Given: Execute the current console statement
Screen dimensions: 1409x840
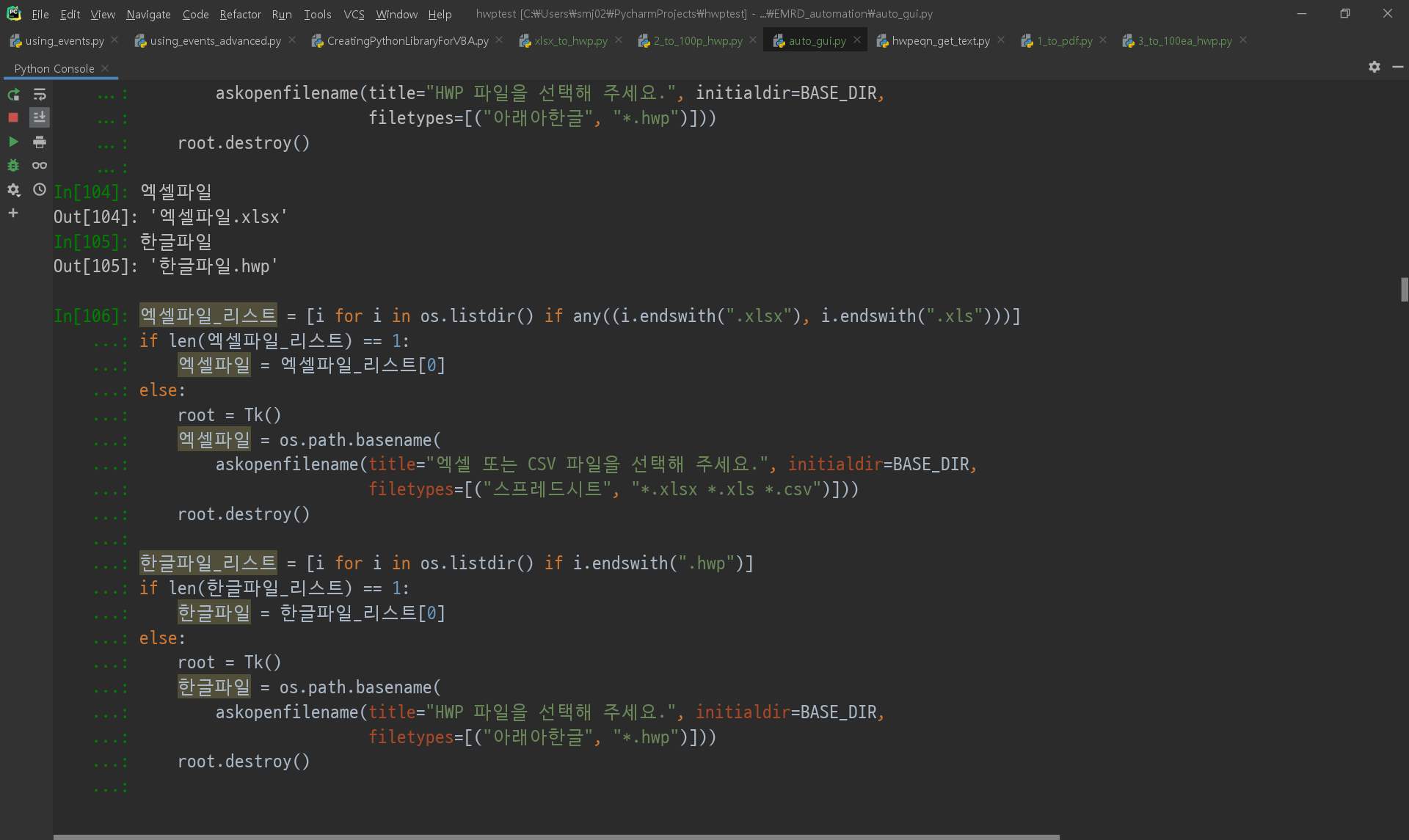Looking at the screenshot, I should [x=13, y=142].
